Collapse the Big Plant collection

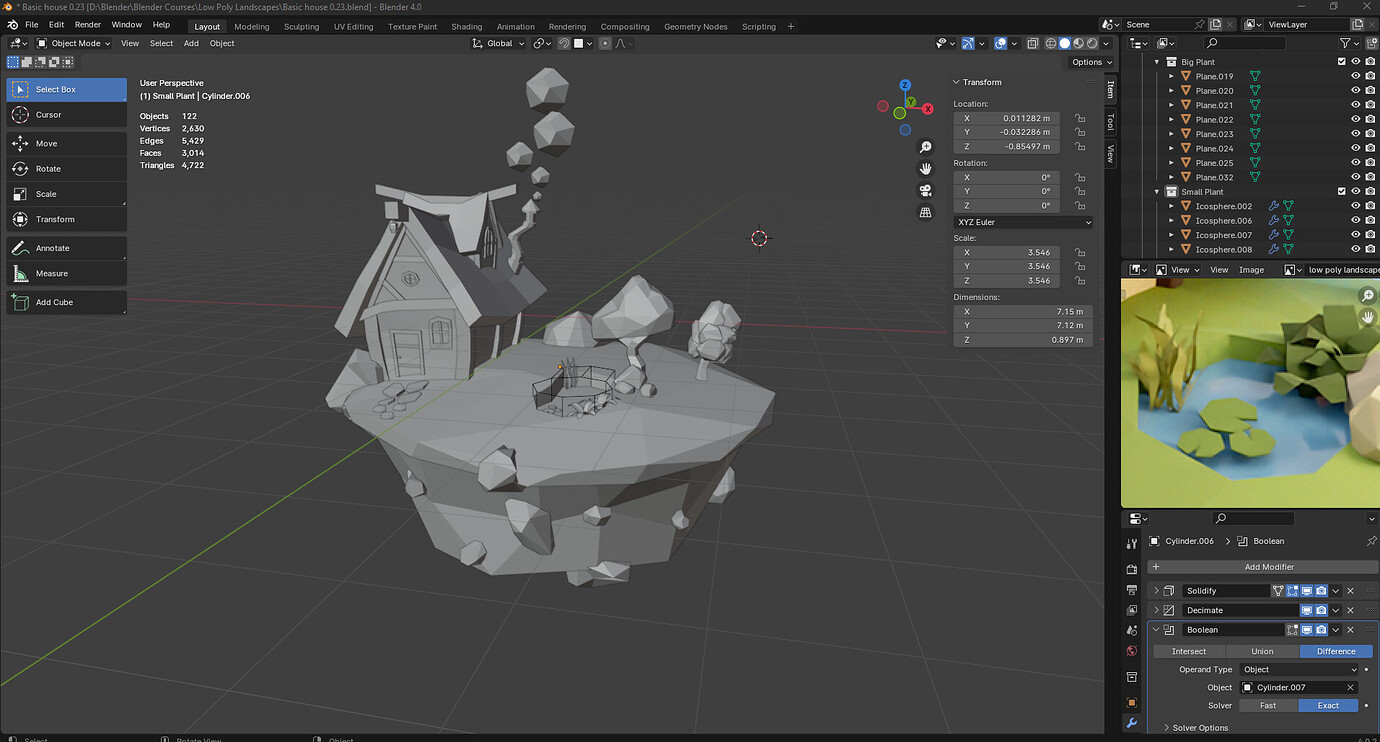pyautogui.click(x=1158, y=62)
